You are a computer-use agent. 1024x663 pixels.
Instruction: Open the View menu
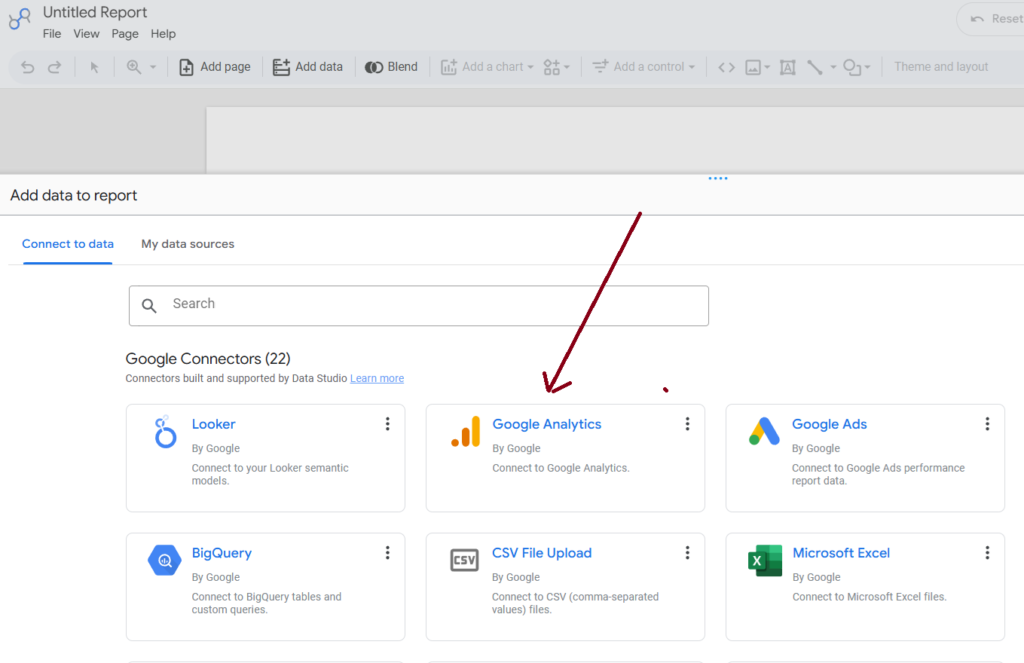(x=86, y=34)
